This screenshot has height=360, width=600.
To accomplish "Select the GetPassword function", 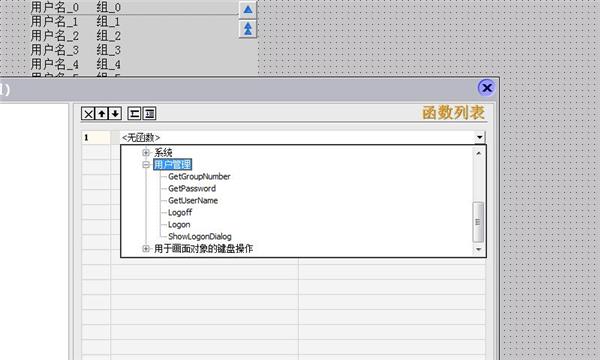I will point(192,189).
